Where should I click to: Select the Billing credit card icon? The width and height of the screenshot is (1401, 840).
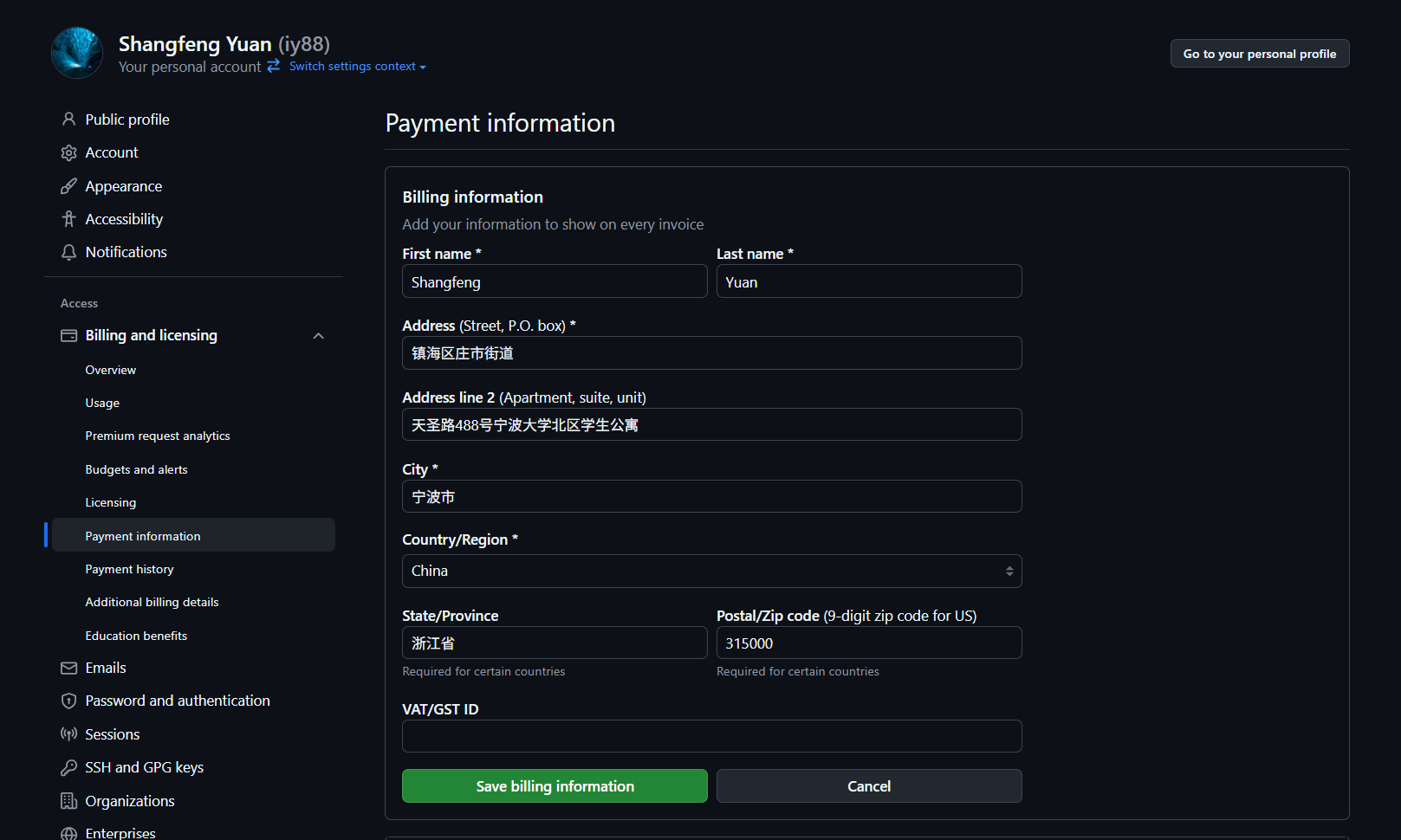click(x=68, y=335)
